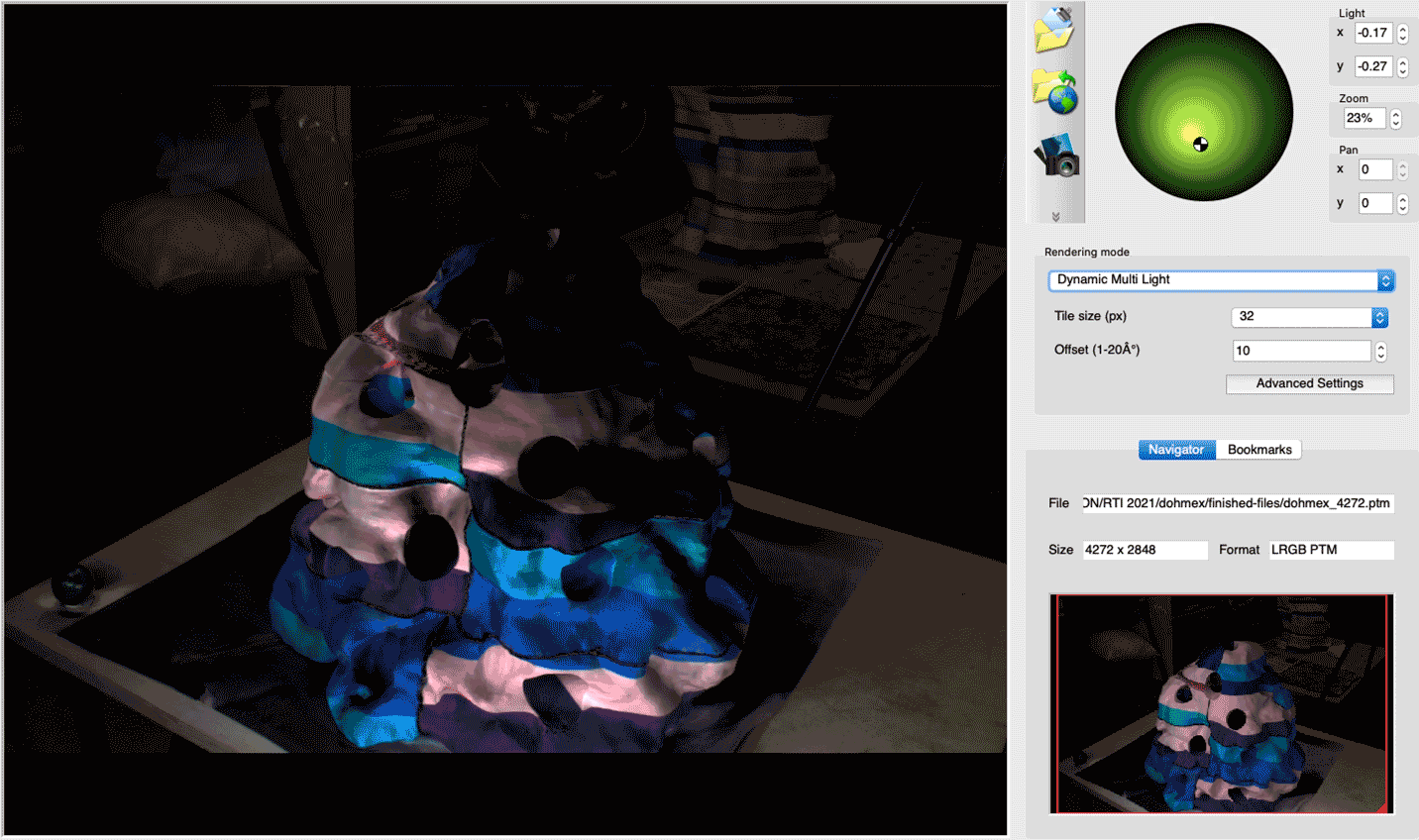Adjust Pan x stepper arrows
Image resolution: width=1419 pixels, height=840 pixels.
click(x=1402, y=170)
